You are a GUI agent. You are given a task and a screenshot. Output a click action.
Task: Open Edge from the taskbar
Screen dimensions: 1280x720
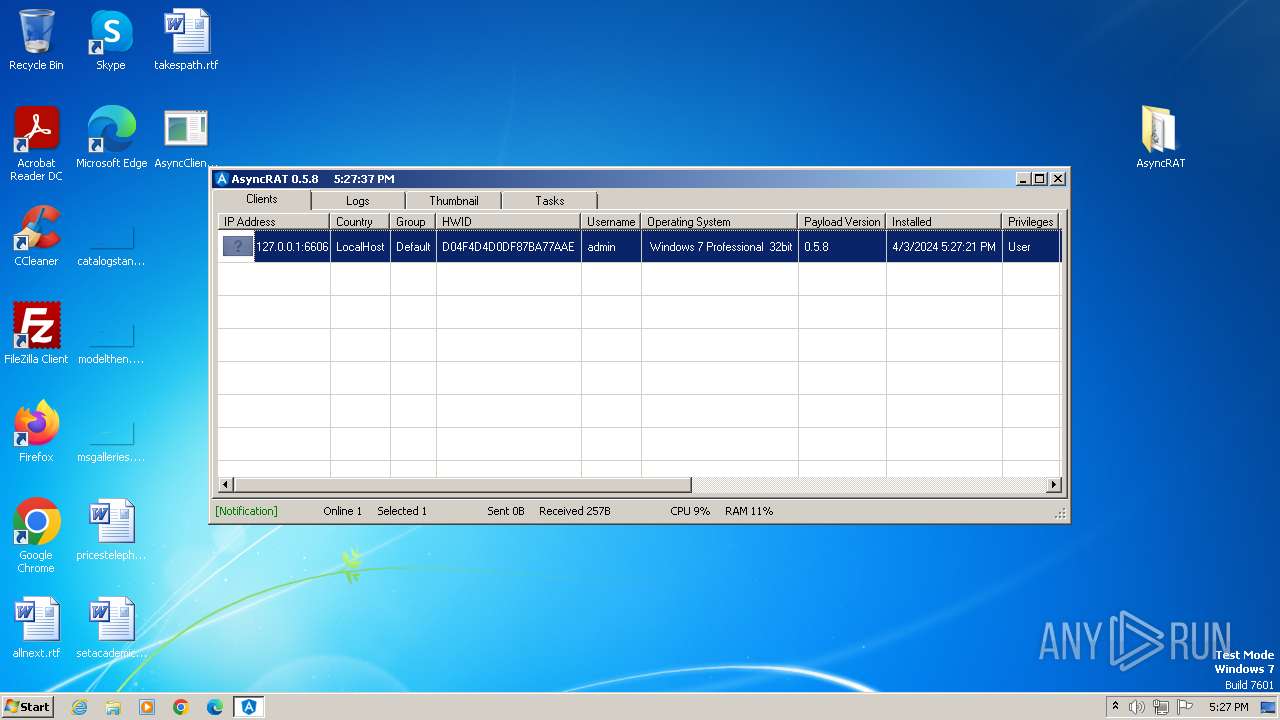coord(215,707)
